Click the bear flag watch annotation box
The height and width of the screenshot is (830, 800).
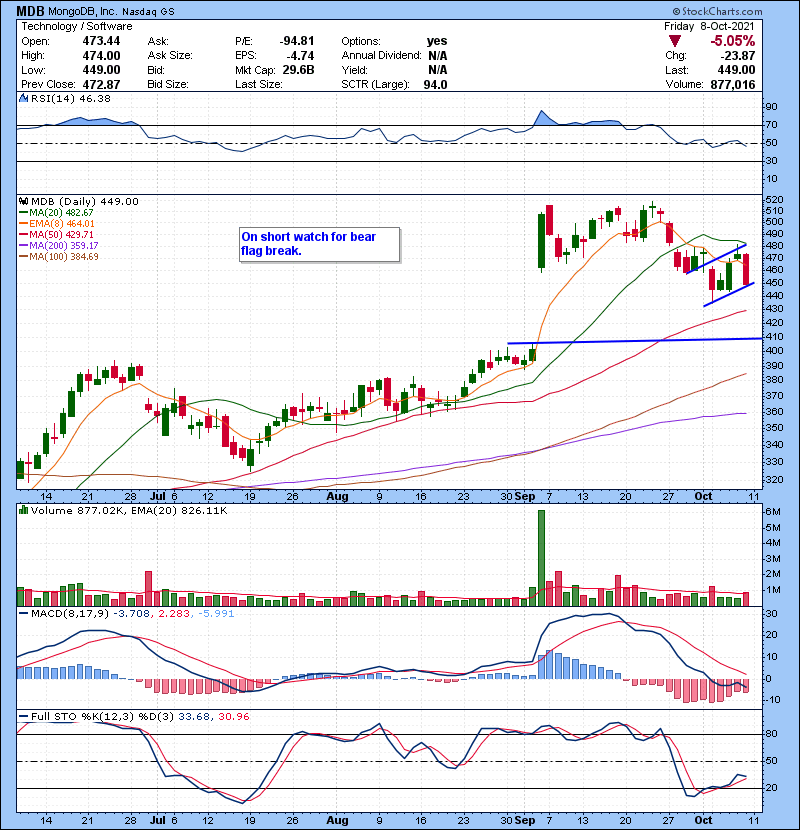pyautogui.click(x=319, y=244)
